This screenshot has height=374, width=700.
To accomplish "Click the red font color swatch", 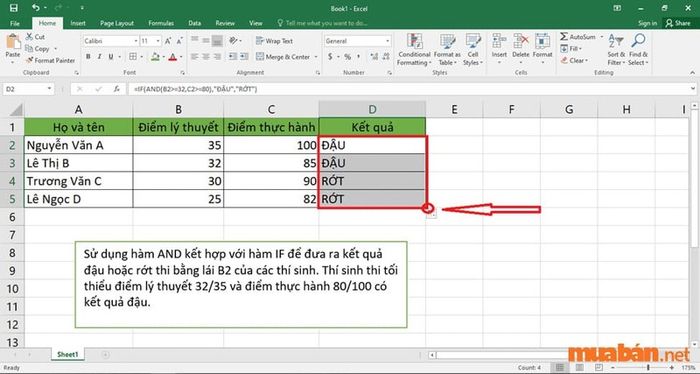I will tap(173, 57).
